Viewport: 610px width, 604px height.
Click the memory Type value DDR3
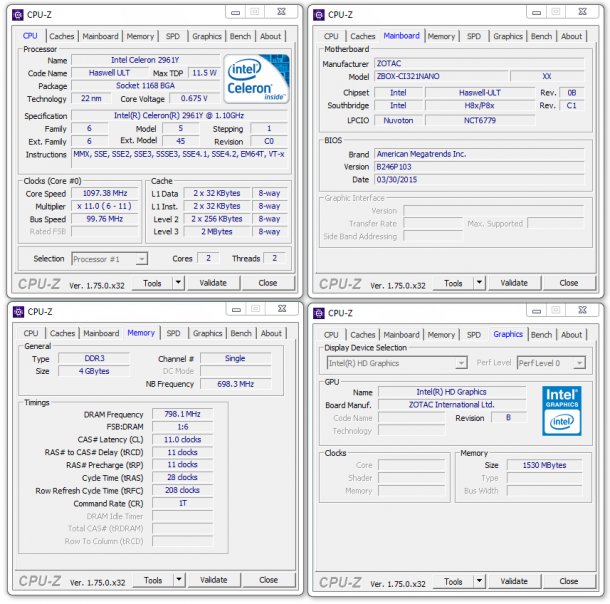tap(94, 358)
